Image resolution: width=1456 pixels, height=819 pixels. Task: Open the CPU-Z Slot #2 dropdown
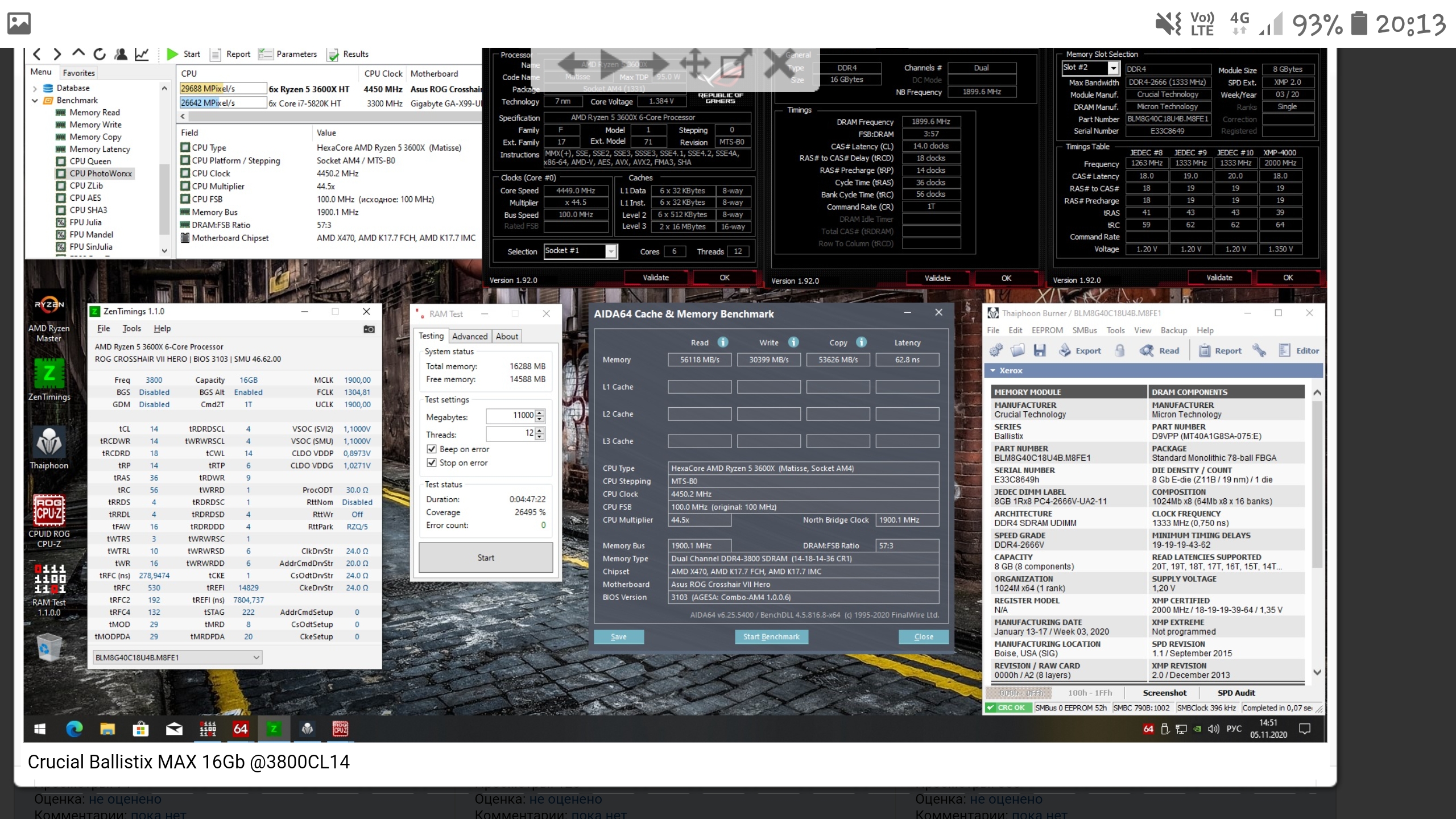[1113, 68]
